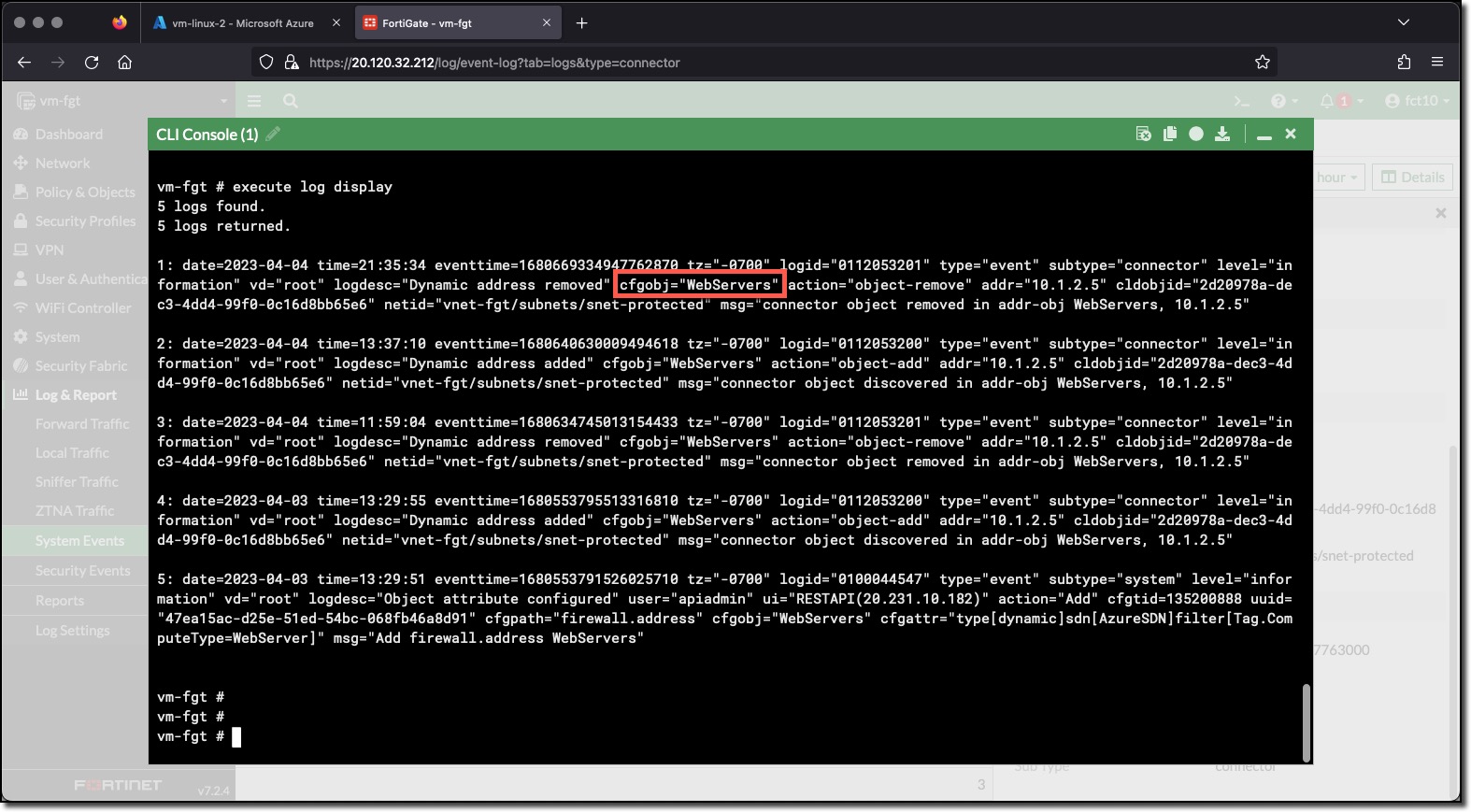Go forward in browser history
The height and width of the screenshot is (812, 1471).
58,63
